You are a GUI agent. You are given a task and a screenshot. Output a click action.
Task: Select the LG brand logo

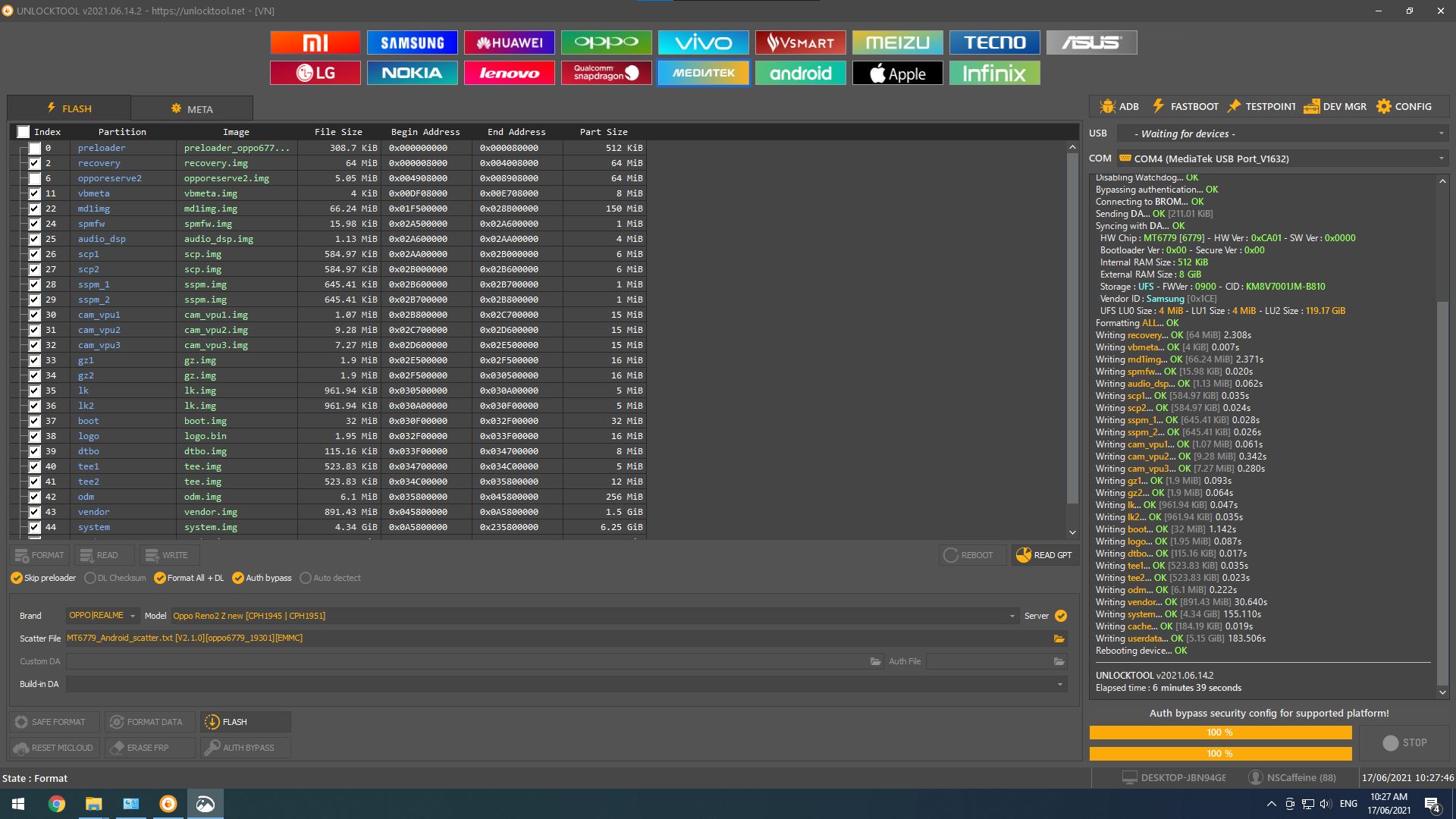(x=315, y=73)
